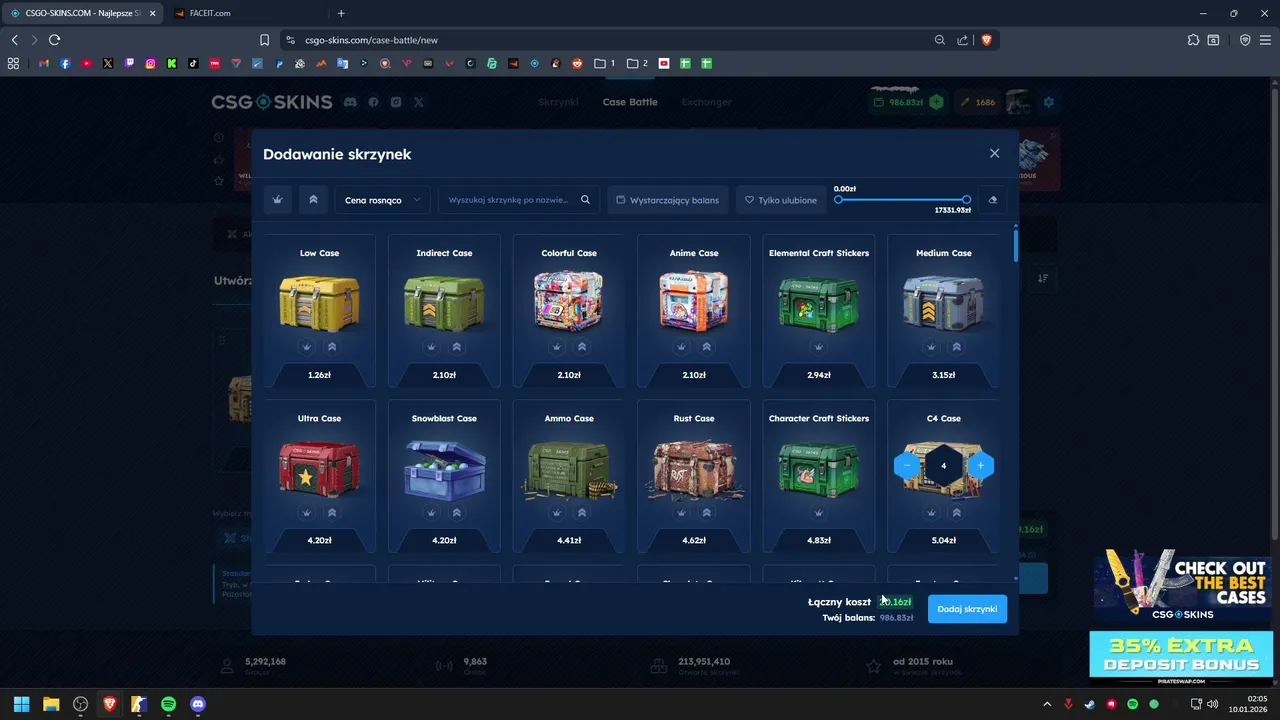Open the Gmail bookmark
This screenshot has width=1280, height=720.
coord(44,63)
